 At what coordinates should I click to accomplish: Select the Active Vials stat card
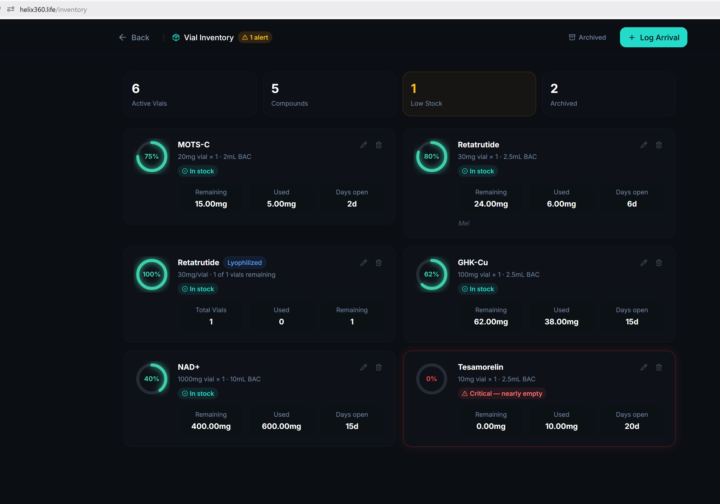tap(190, 94)
